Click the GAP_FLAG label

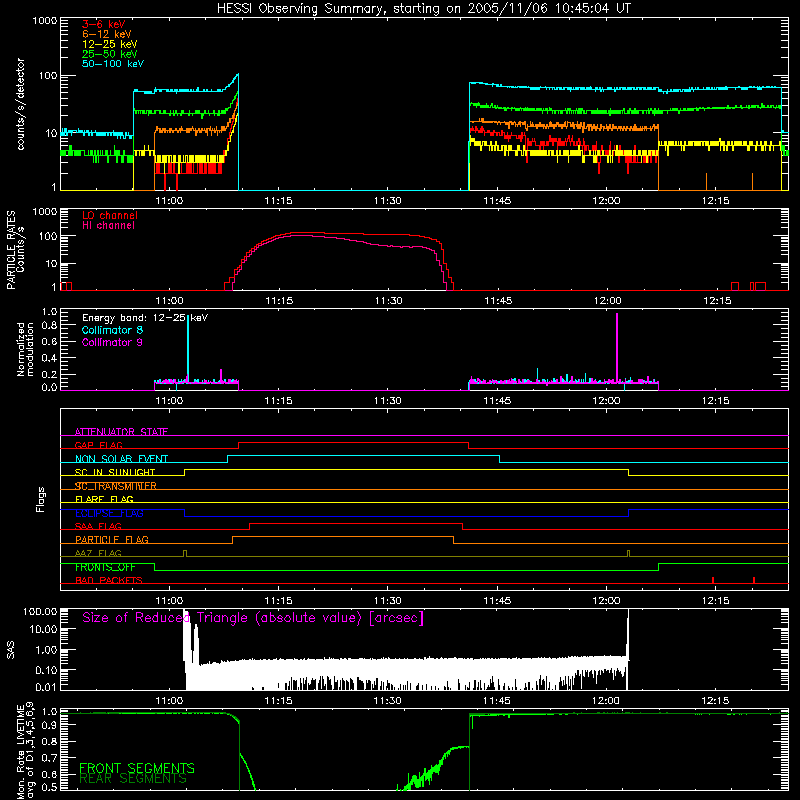98,445
